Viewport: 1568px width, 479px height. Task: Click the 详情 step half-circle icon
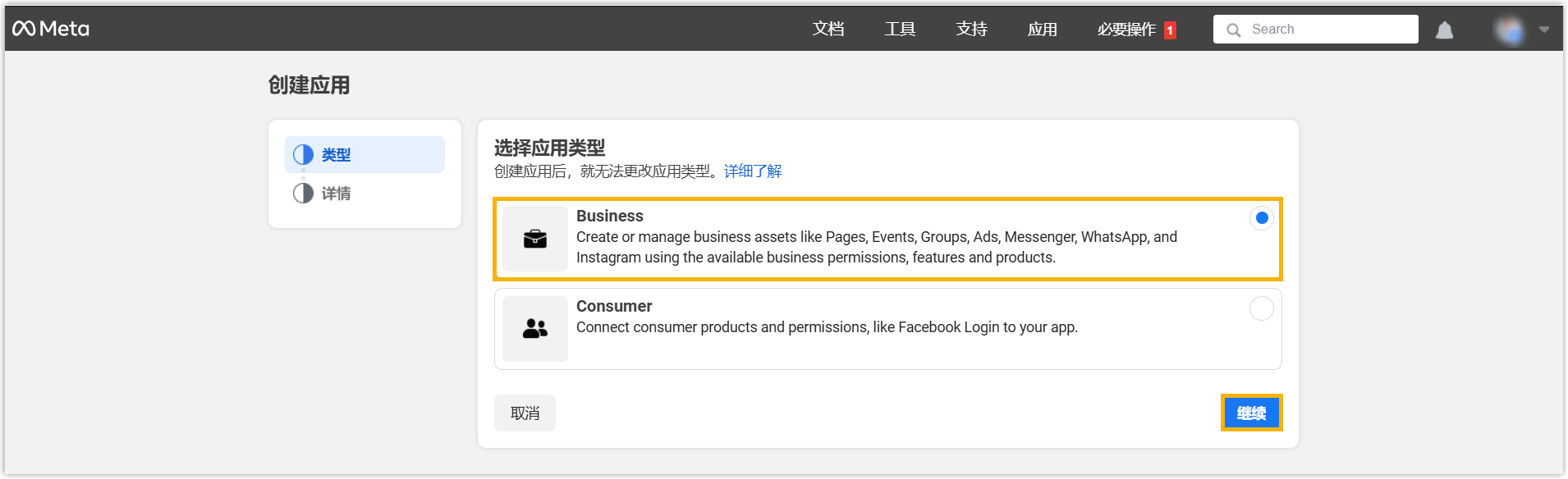pyautogui.click(x=304, y=194)
